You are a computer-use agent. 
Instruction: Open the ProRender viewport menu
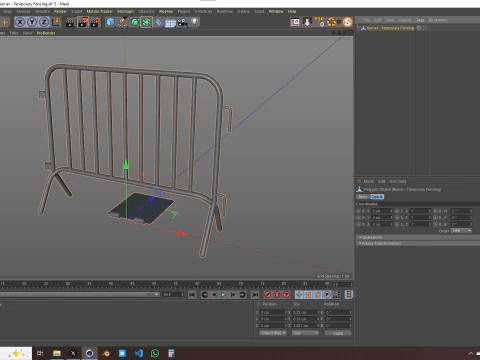tap(46, 33)
